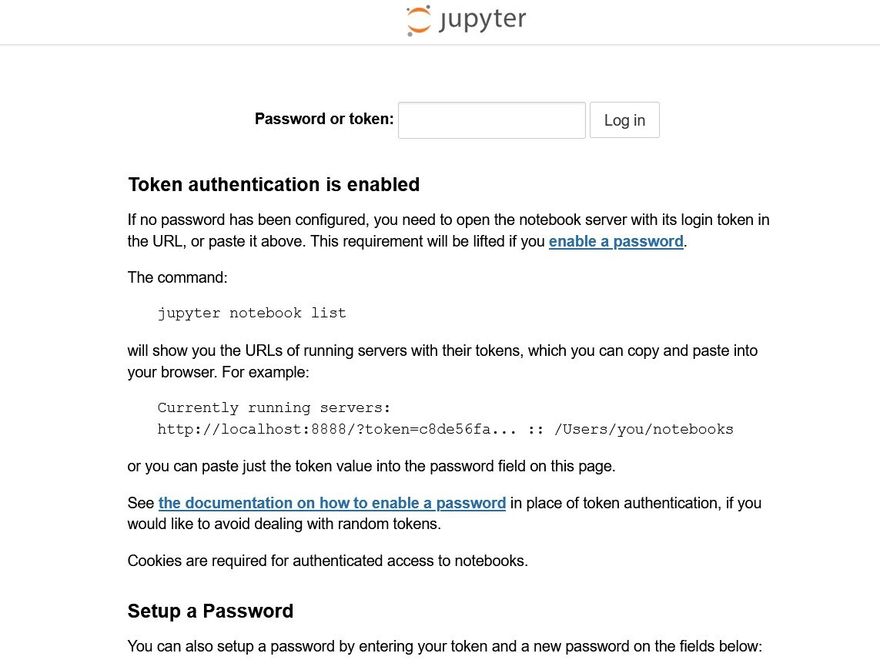
Task: Select the 'Currently running servers:' code line
Action: (274, 408)
